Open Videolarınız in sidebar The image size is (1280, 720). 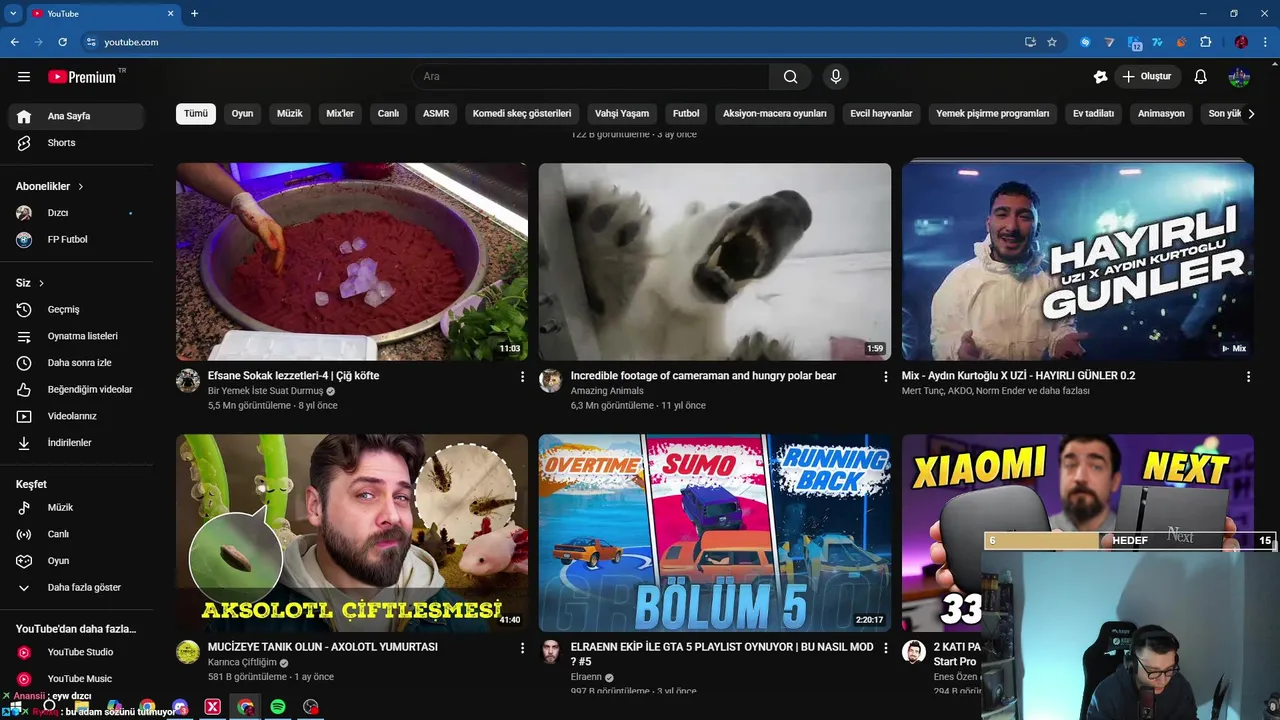pyautogui.click(x=76, y=416)
